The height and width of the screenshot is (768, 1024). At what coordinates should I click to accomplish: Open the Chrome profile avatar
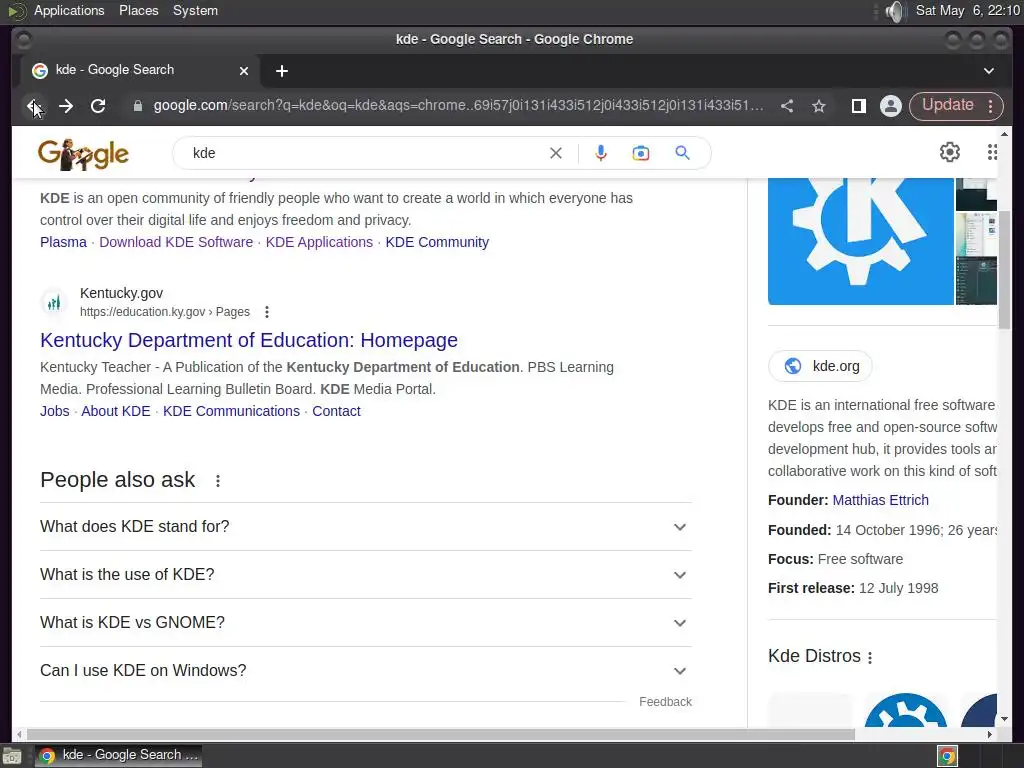click(x=891, y=106)
